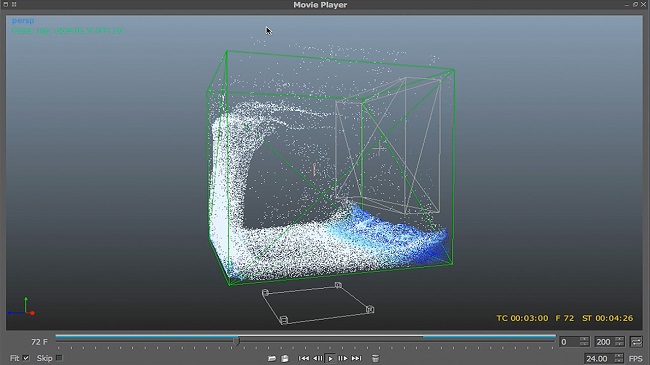This screenshot has height=365, width=650.
Task: Click the persp camera label
Action: click(x=23, y=20)
